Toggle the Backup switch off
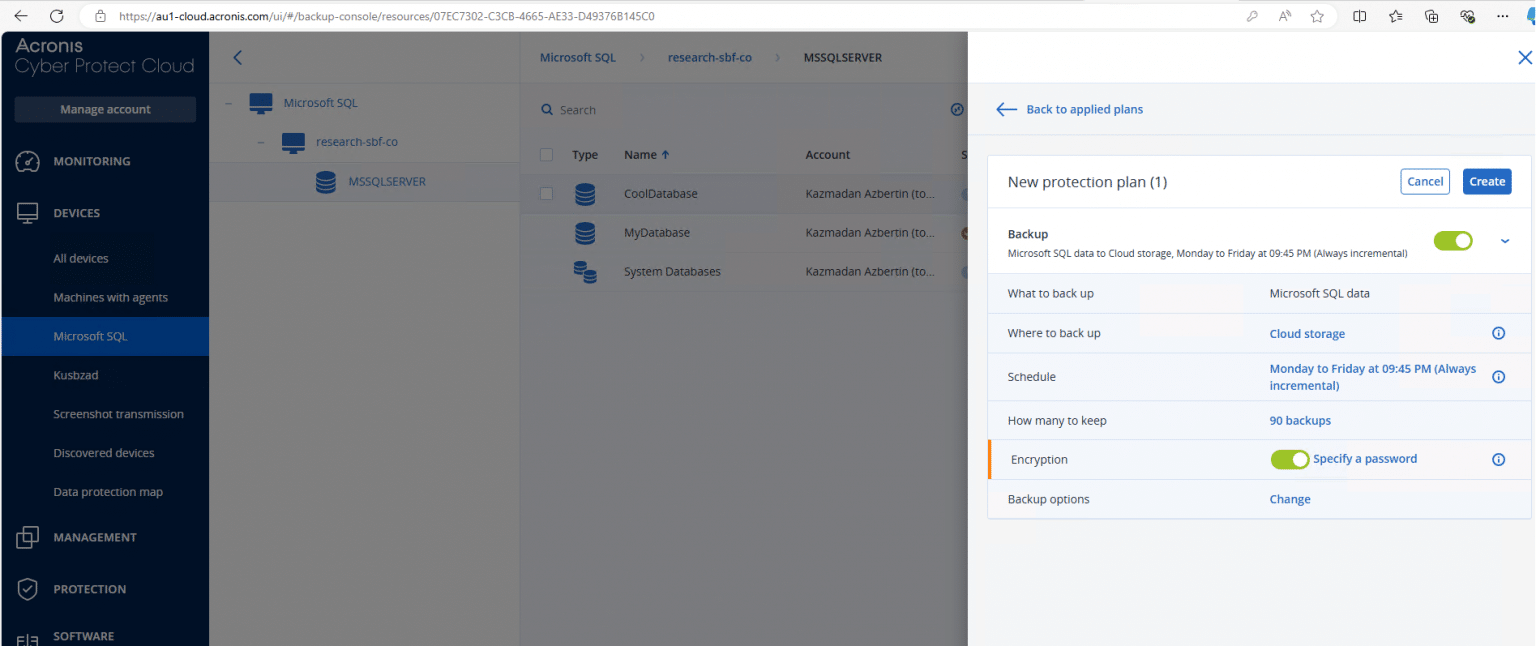 1453,240
